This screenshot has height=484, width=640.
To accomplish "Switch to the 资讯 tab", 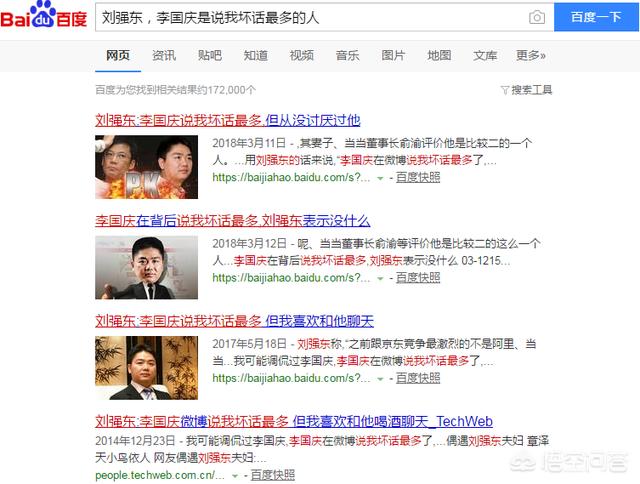I will point(164,55).
